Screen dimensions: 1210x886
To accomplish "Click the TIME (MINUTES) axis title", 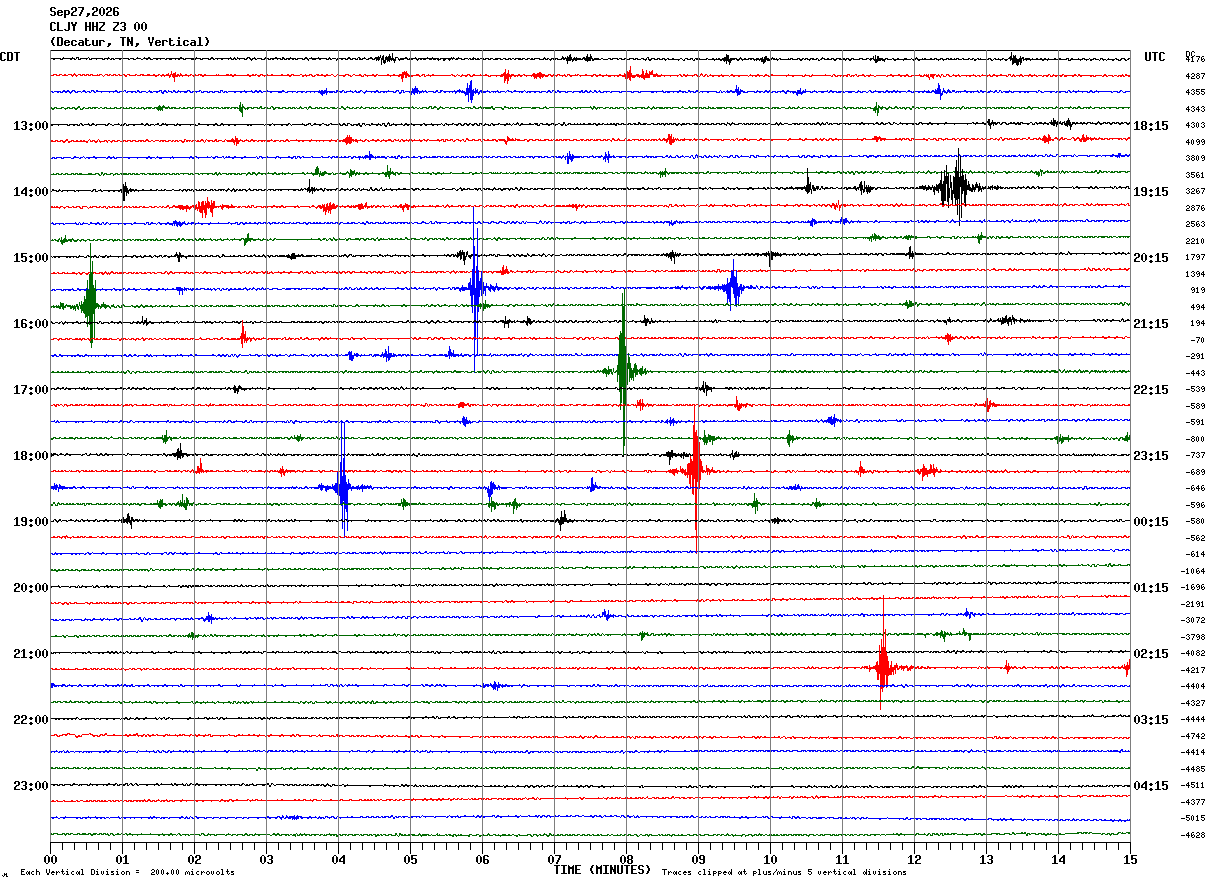I will click(x=602, y=870).
